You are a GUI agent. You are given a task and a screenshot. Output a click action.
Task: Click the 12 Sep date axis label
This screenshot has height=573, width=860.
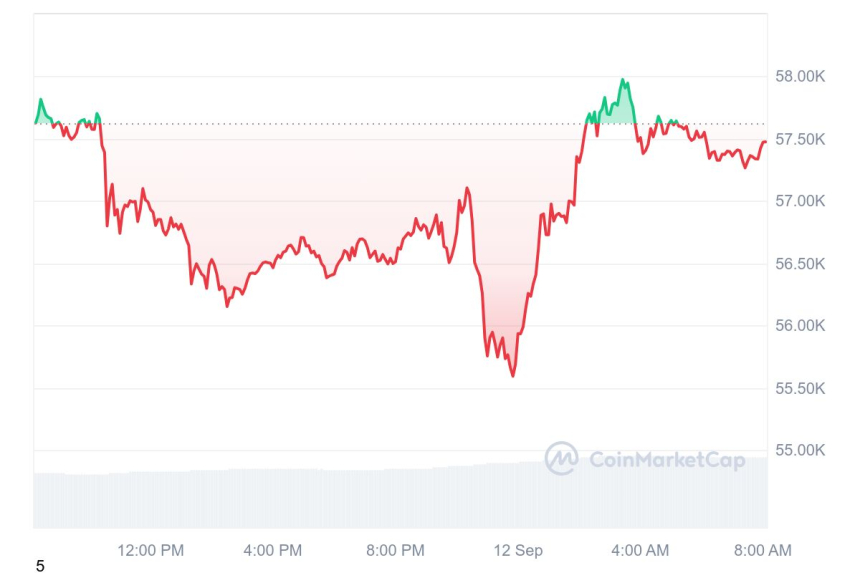(x=518, y=550)
